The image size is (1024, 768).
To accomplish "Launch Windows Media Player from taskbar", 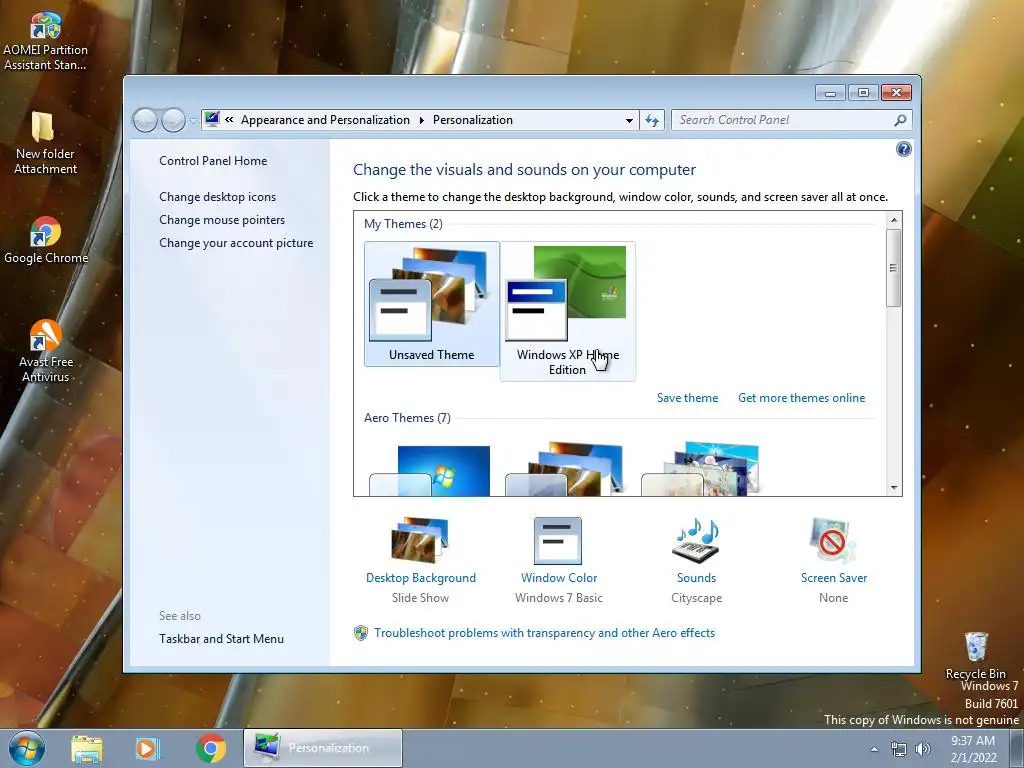I will (147, 748).
